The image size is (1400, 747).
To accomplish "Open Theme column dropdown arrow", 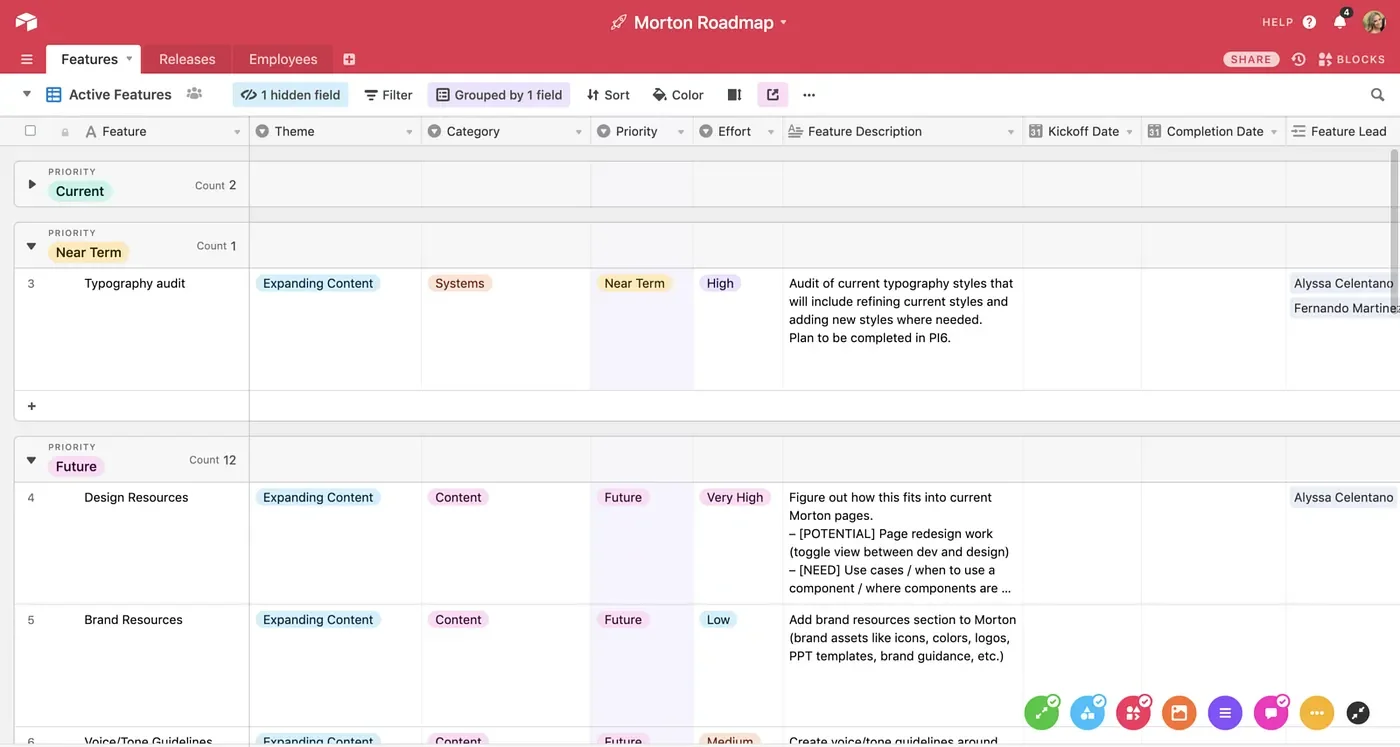I will 409,132.
